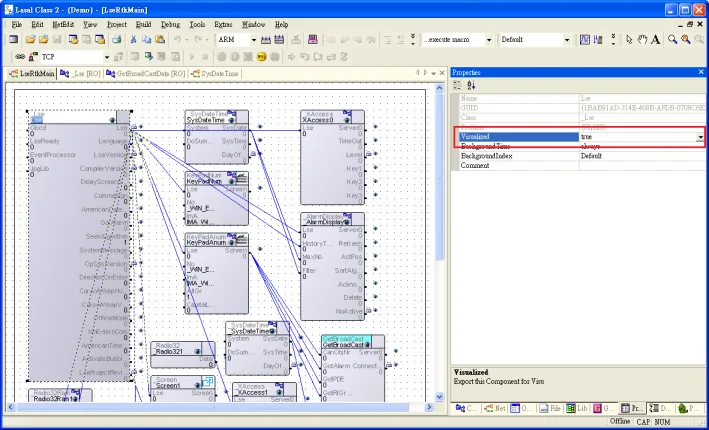Click the network station icon beside TCP

coord(33,57)
